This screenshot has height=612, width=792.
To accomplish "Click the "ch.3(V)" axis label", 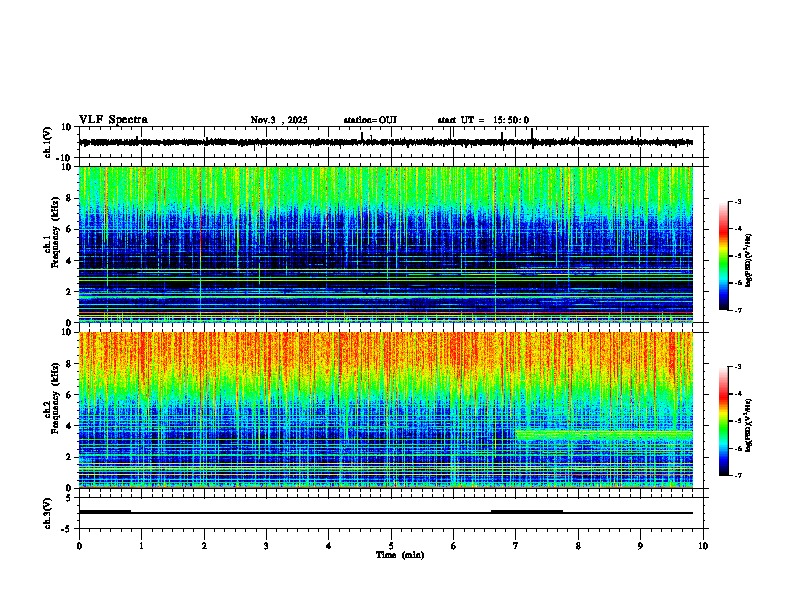I will click(x=48, y=513).
